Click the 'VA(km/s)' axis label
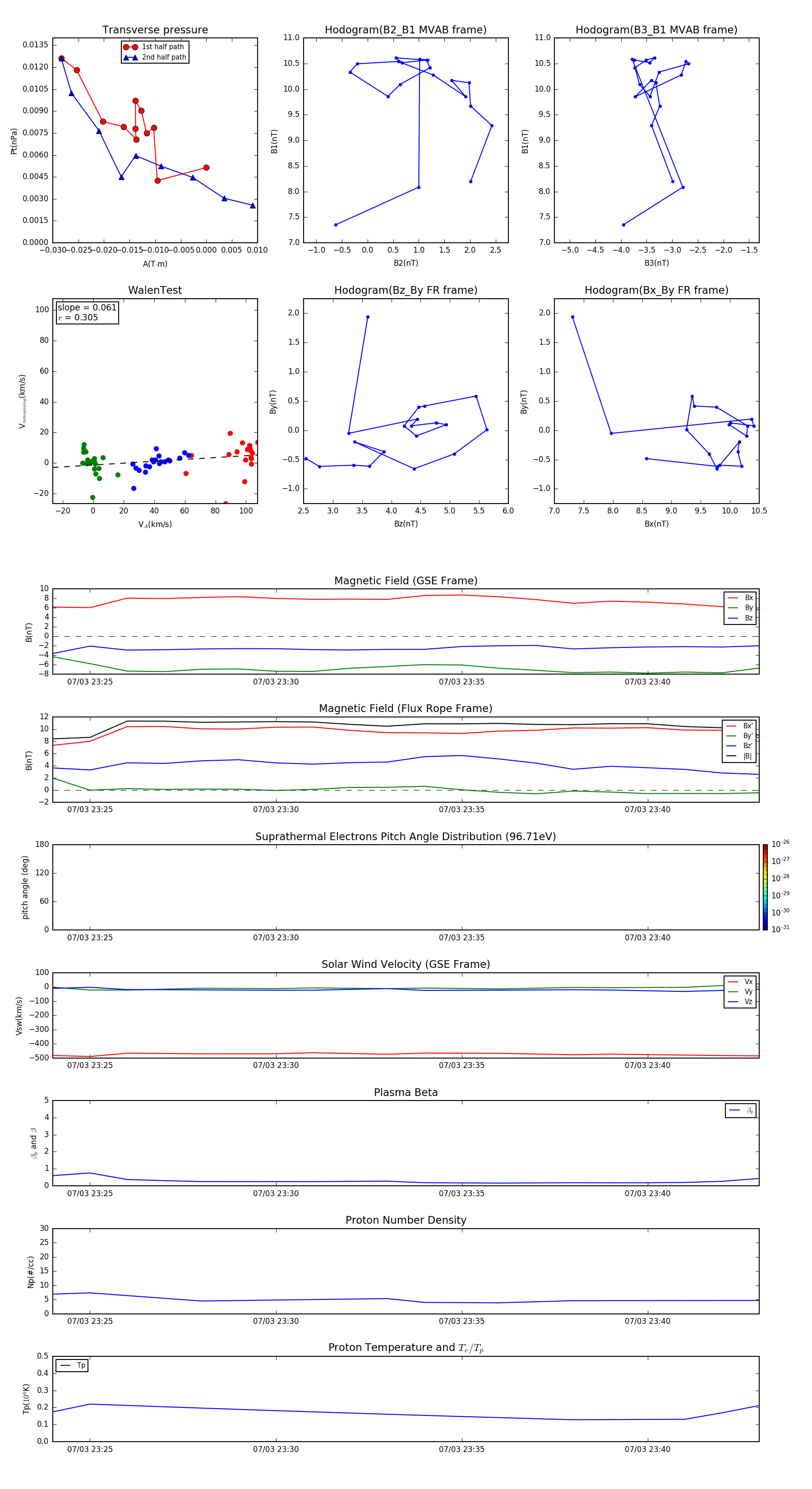This screenshot has height=1489, width=812. [155, 524]
